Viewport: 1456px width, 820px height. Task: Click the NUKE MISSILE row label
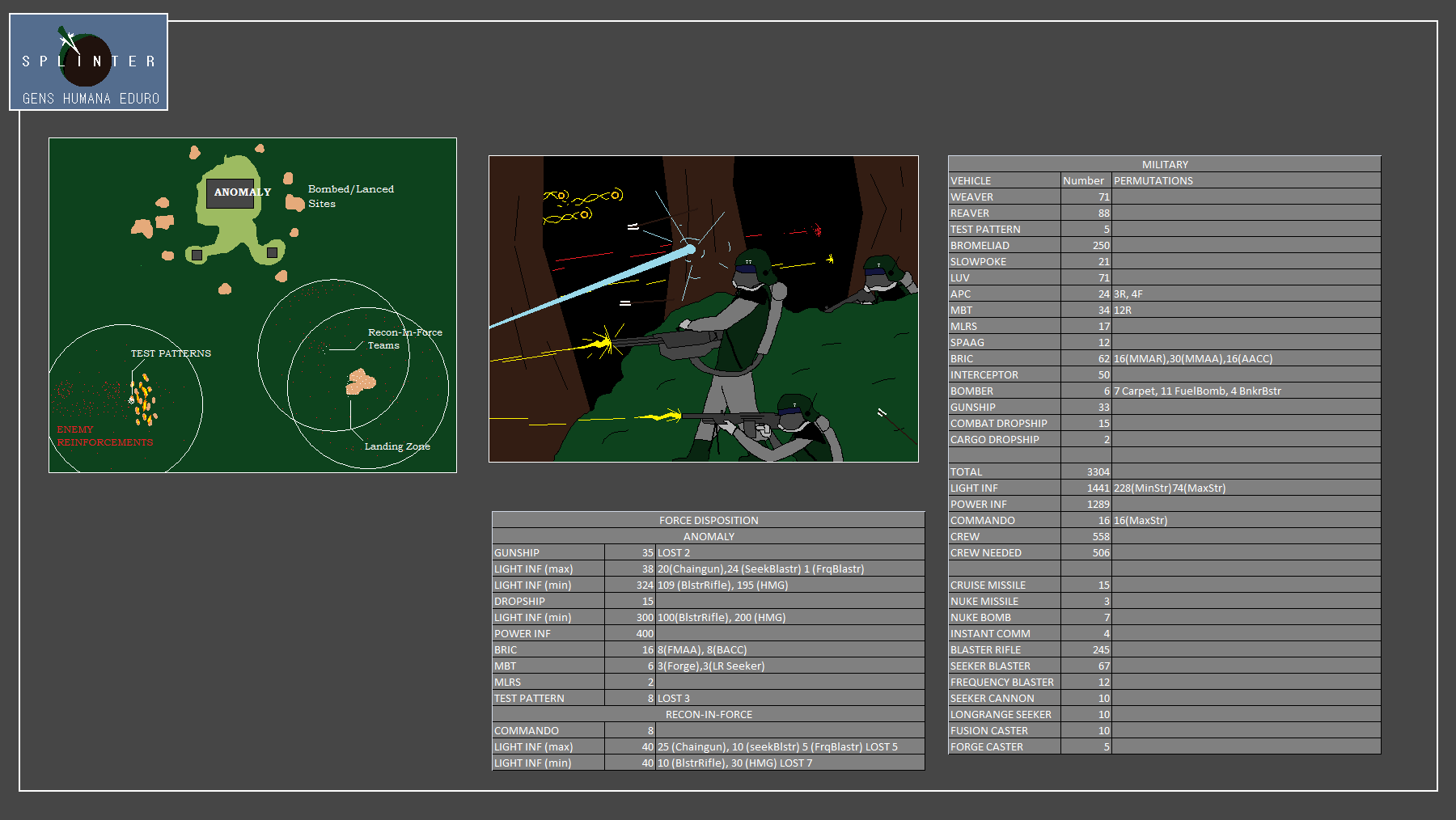[x=984, y=601]
